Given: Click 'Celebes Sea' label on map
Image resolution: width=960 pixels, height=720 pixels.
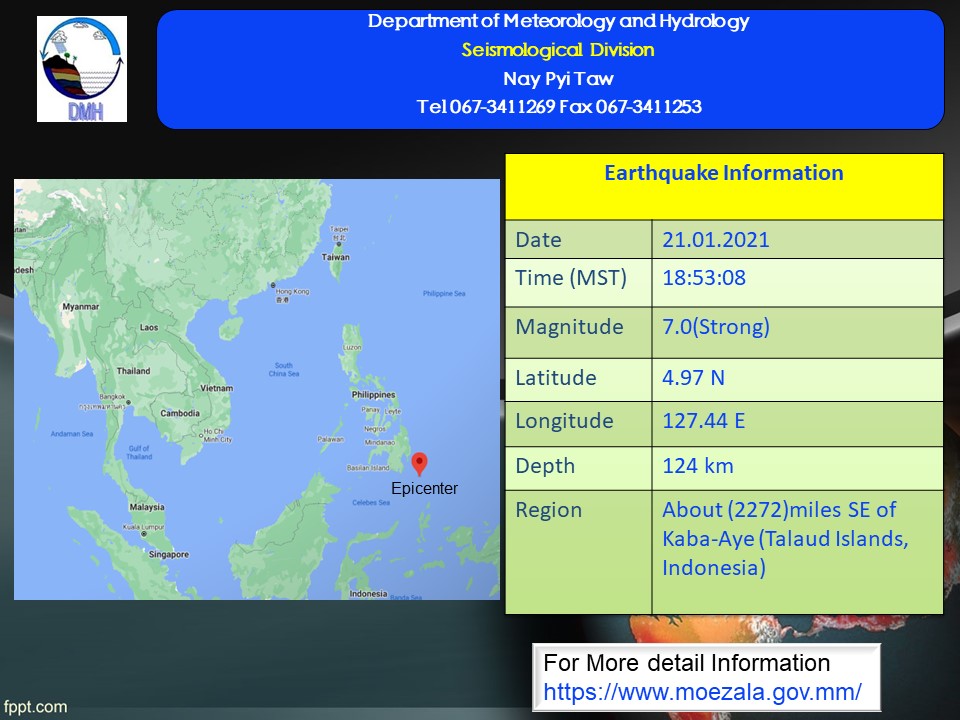Looking at the screenshot, I should pyautogui.click(x=371, y=503).
